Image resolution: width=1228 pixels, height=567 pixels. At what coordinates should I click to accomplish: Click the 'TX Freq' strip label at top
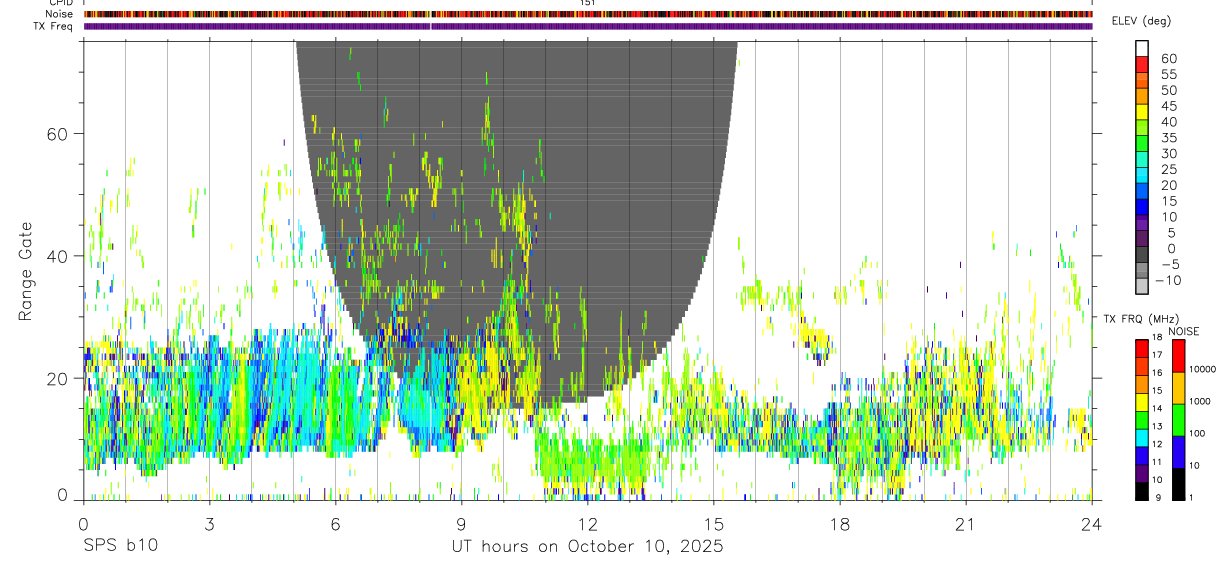54,26
